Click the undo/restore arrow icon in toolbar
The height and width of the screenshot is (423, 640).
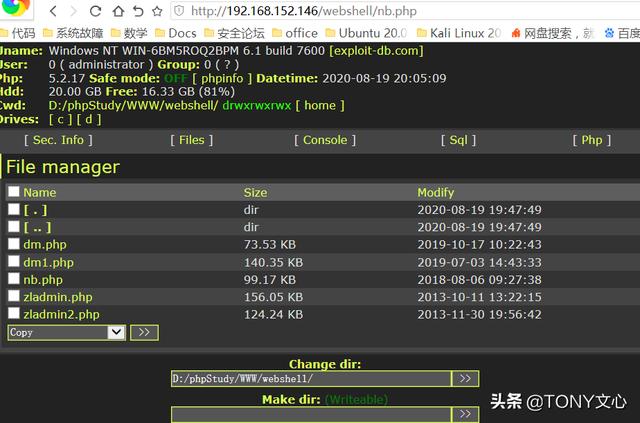(138, 11)
